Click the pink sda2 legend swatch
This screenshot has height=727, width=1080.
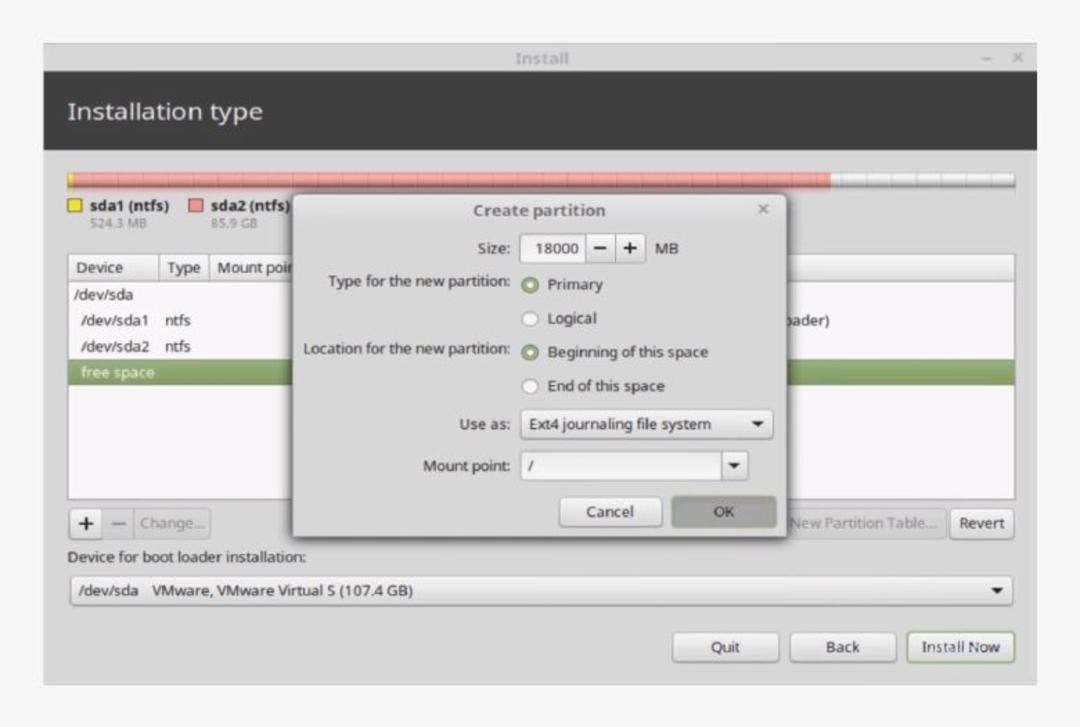pos(196,205)
